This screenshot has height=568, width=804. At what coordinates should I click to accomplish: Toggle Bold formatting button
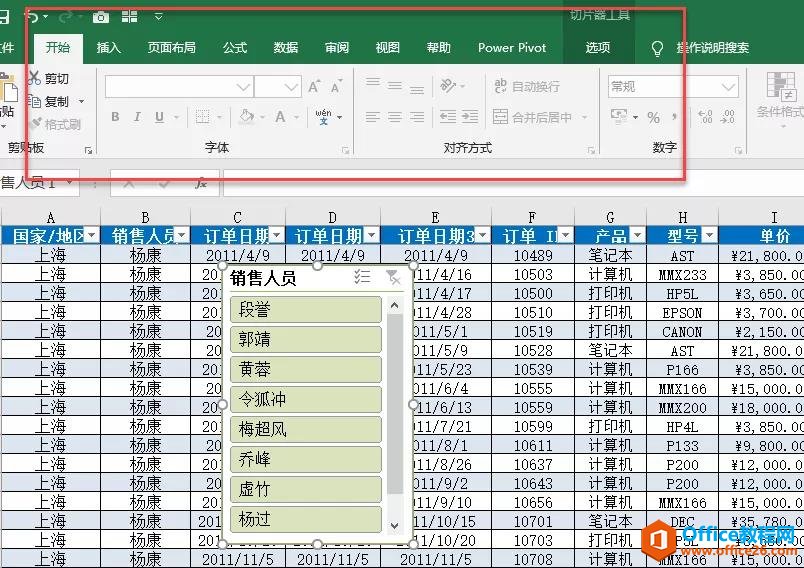click(x=115, y=118)
